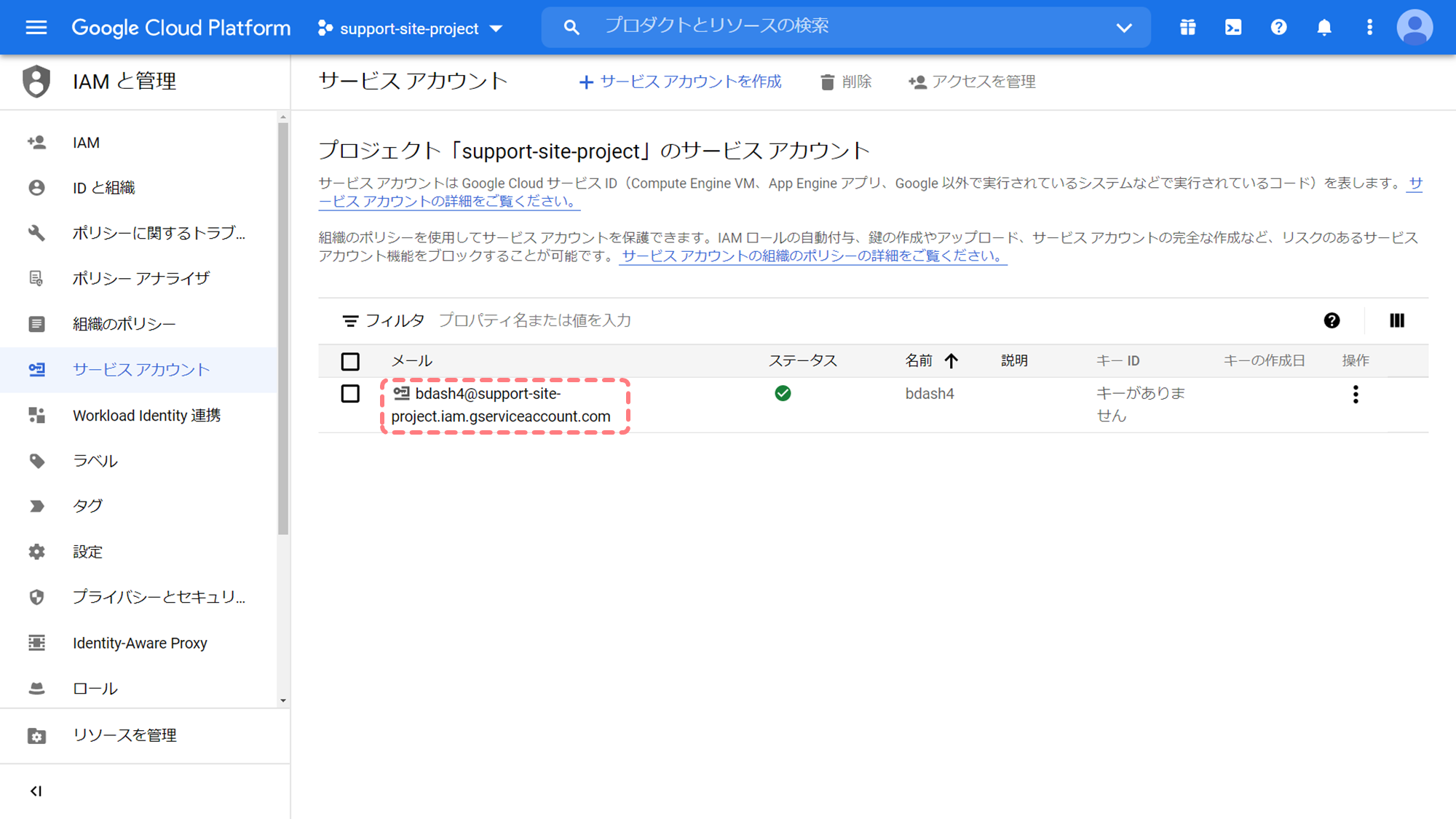
Task: Open ポリシー アナライザ menu item
Action: click(x=138, y=278)
